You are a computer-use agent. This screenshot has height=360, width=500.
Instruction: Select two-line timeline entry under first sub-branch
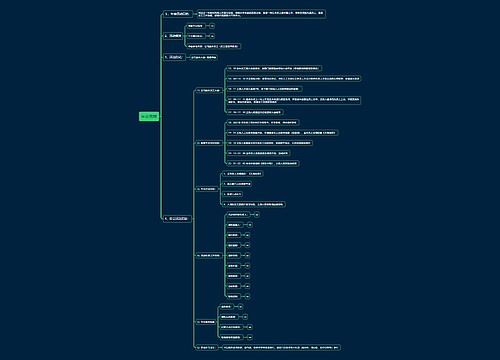(x=294, y=100)
